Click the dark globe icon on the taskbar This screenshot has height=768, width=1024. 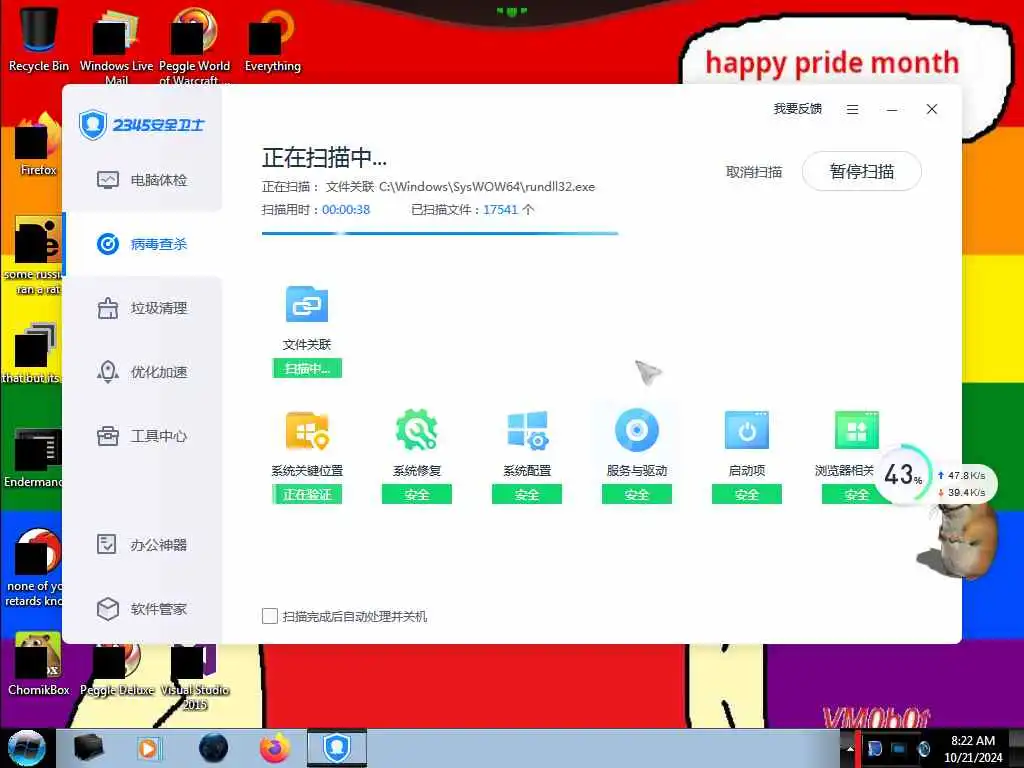pyautogui.click(x=214, y=748)
